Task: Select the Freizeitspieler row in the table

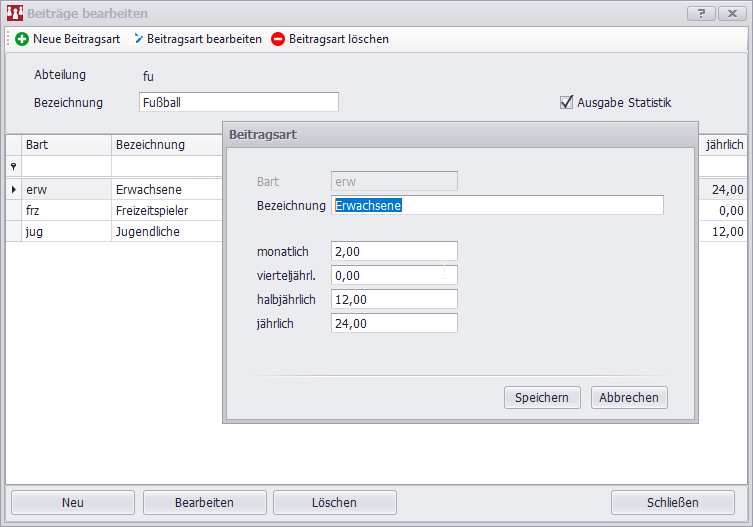Action: 152,211
